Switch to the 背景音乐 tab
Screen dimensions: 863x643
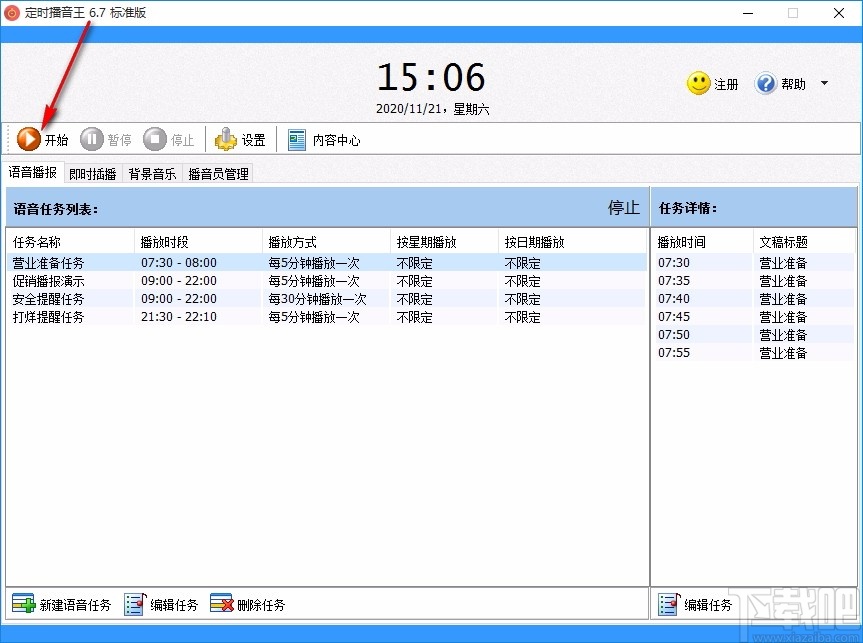pos(152,173)
